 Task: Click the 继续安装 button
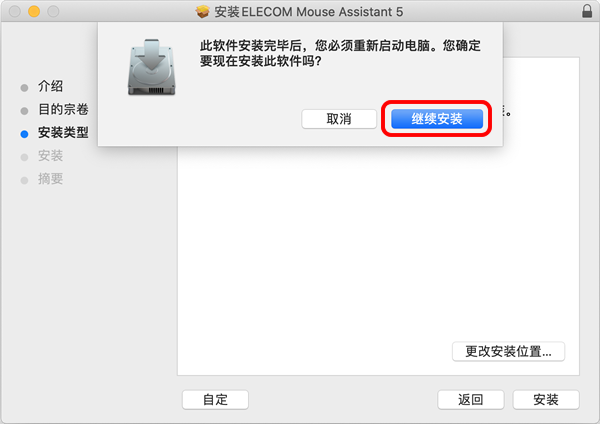click(x=437, y=119)
